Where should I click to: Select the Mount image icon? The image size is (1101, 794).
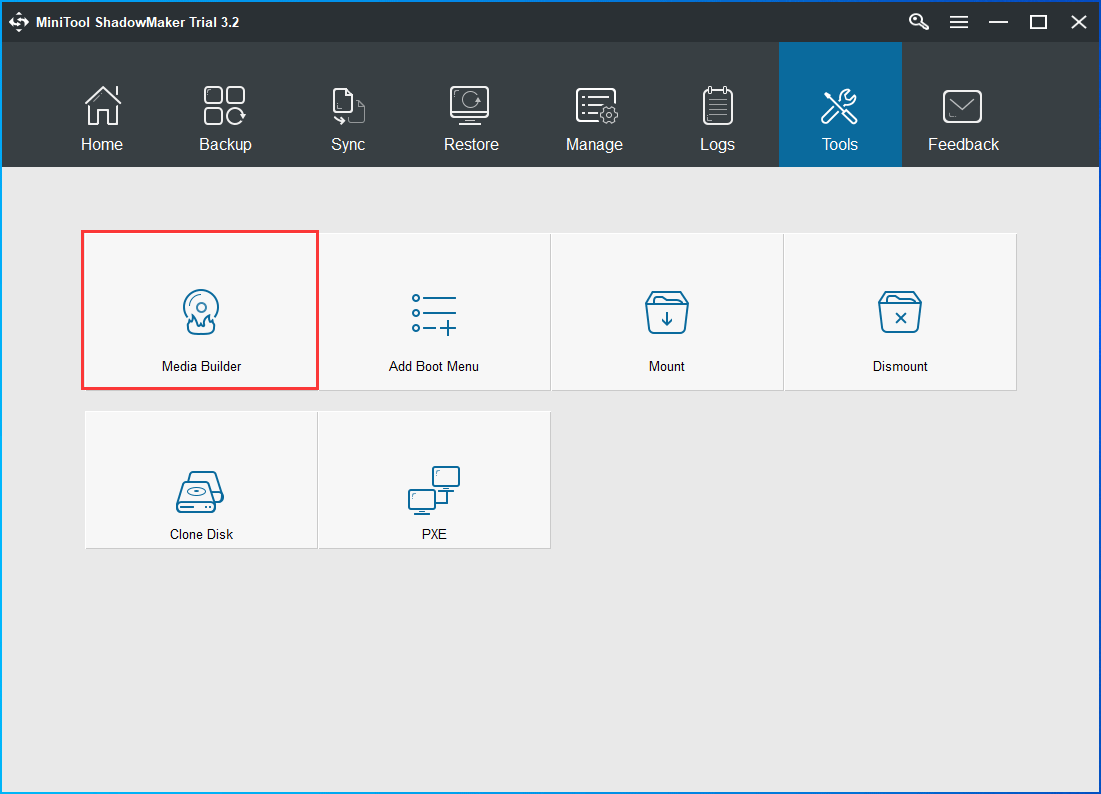(x=666, y=313)
